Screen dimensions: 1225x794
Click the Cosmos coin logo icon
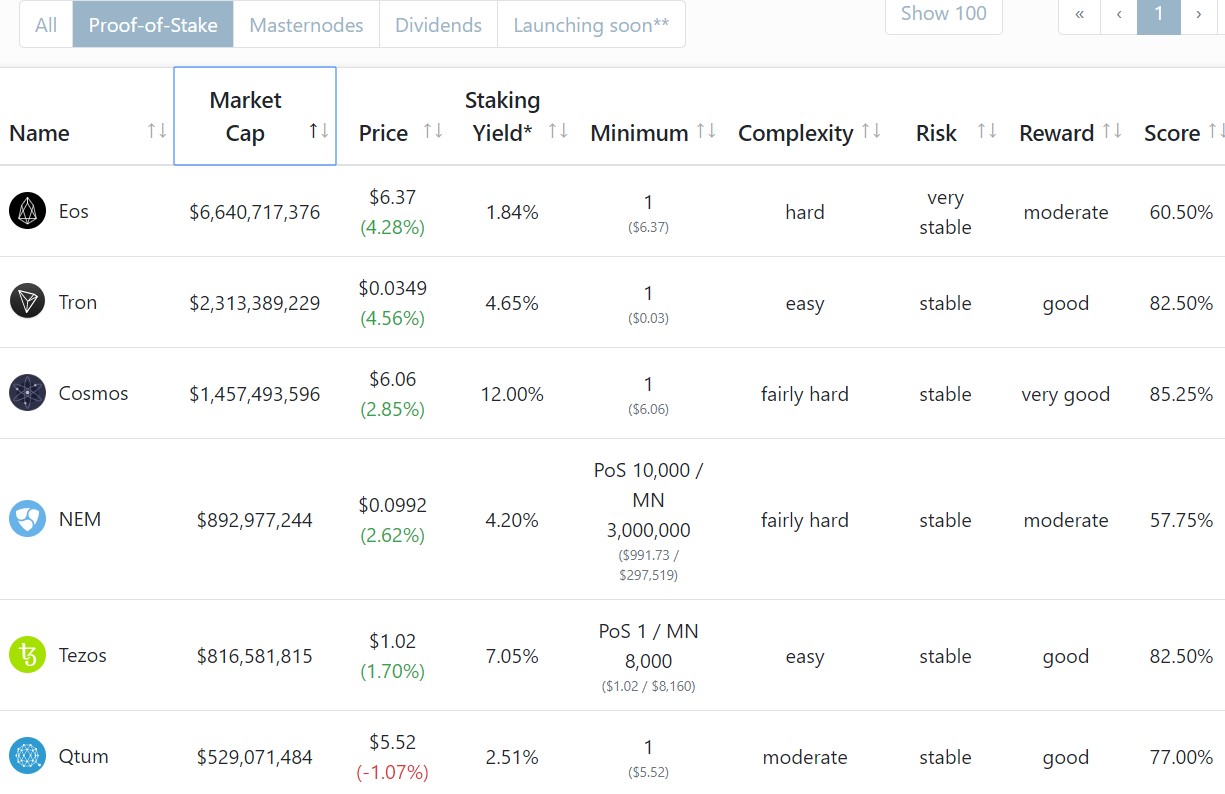click(28, 393)
